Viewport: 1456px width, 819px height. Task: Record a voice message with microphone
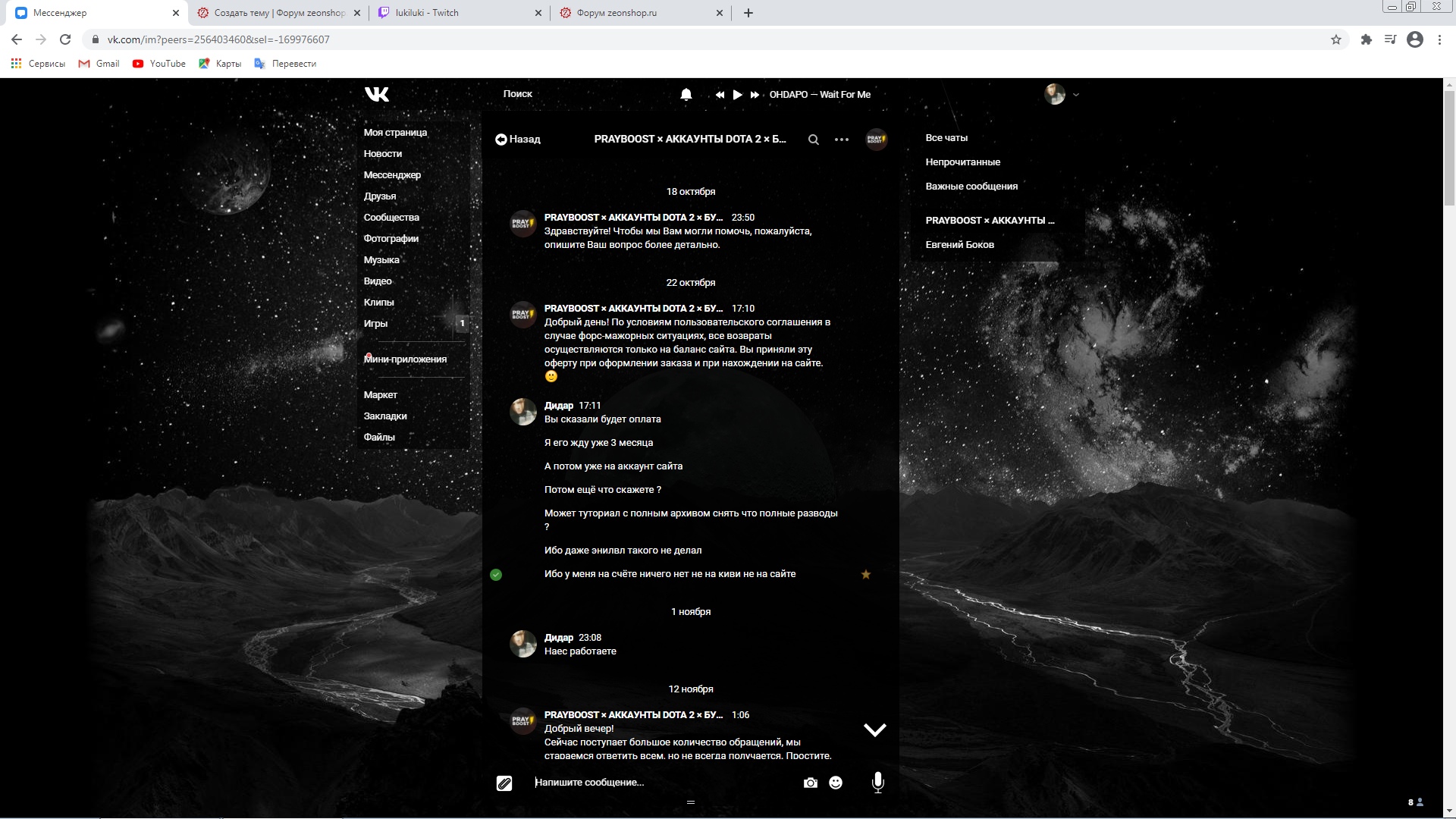(877, 783)
